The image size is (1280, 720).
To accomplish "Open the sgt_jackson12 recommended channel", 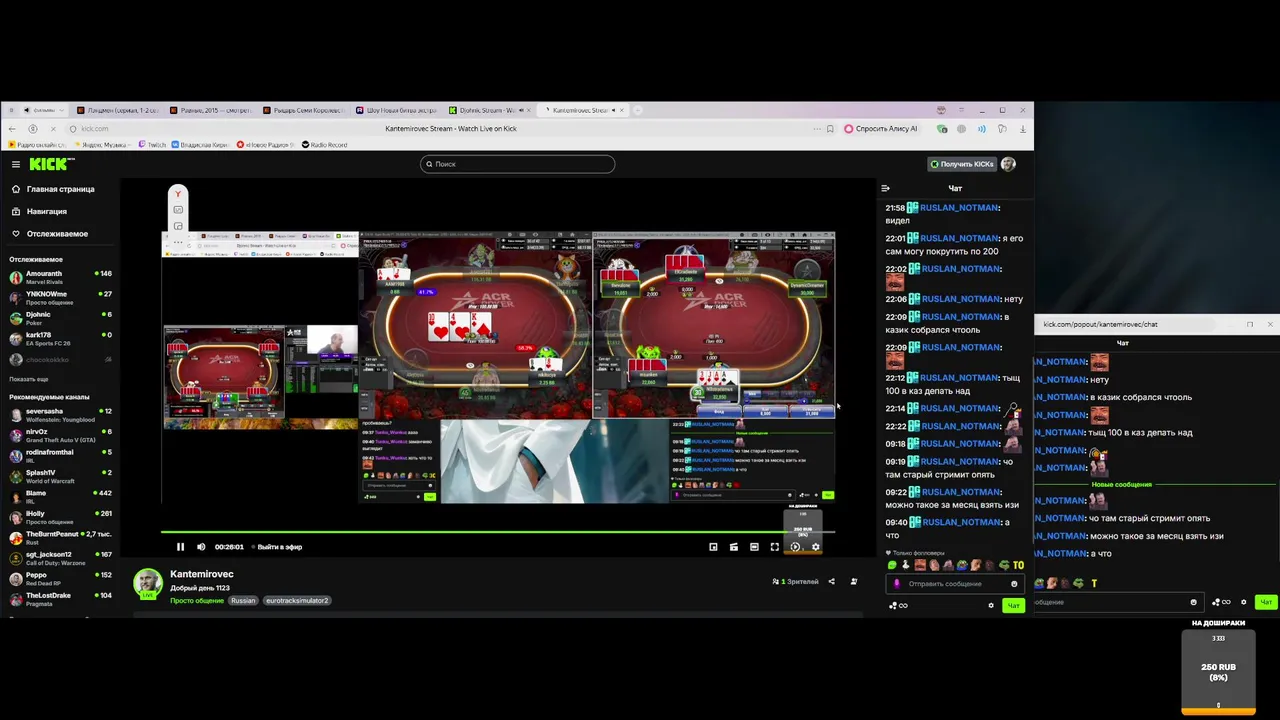I will [x=60, y=558].
